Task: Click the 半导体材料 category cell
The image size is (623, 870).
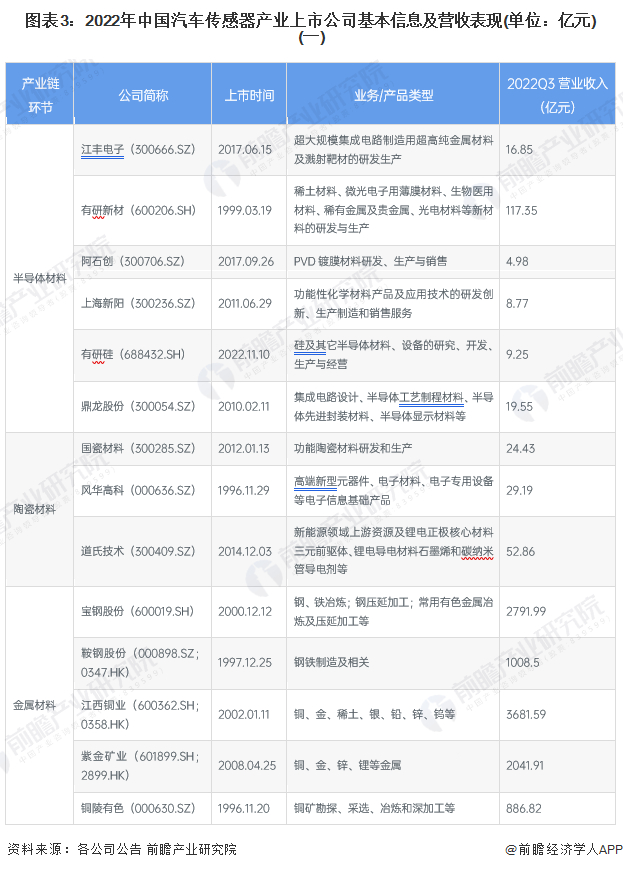Action: (40, 279)
